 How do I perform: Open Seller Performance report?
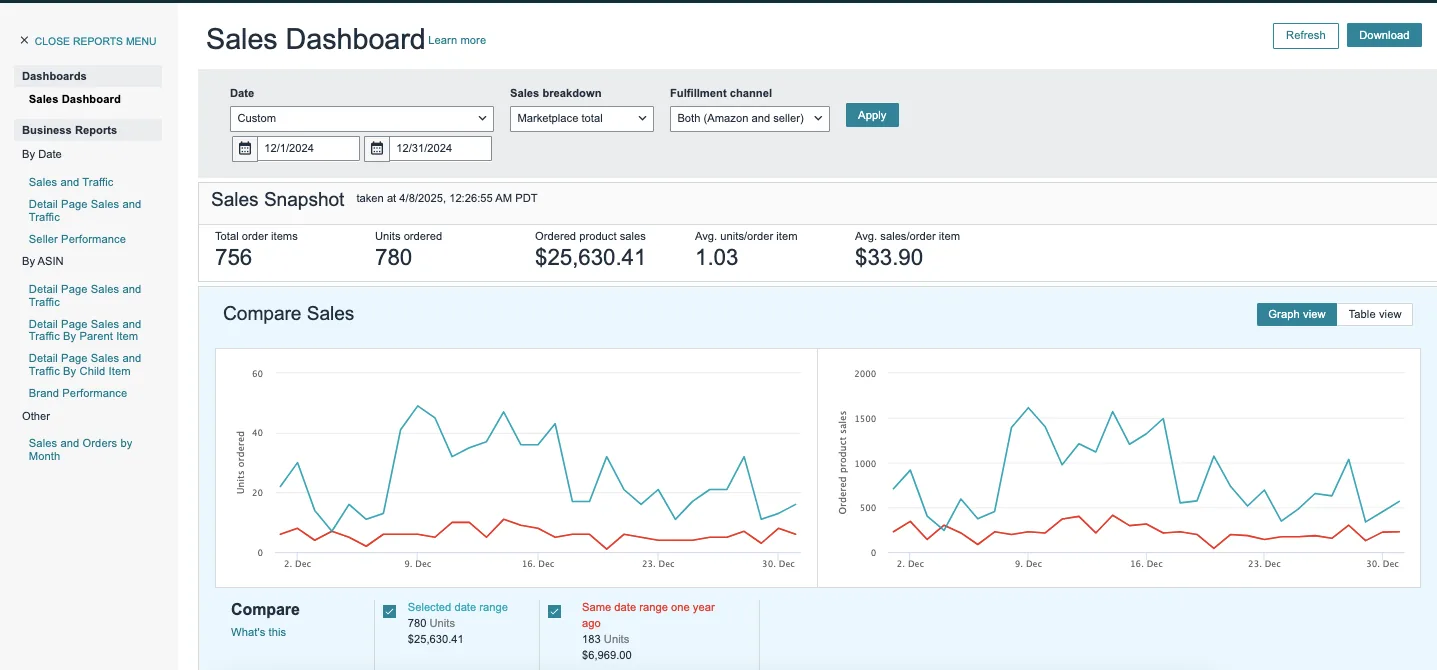[77, 239]
